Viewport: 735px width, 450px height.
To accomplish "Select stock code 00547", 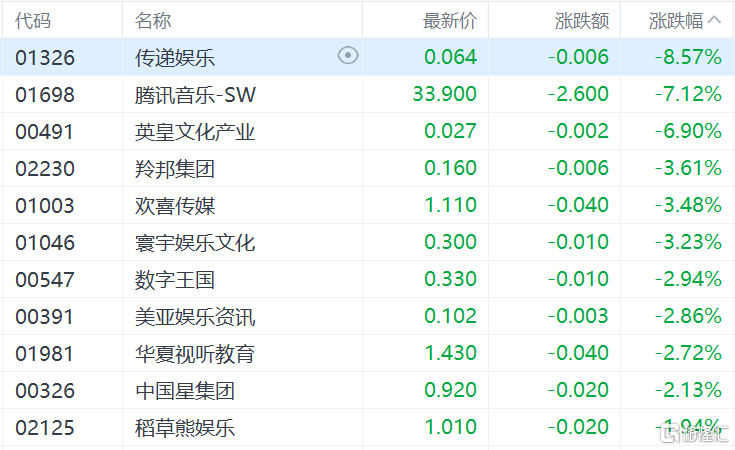I will [x=45, y=280].
